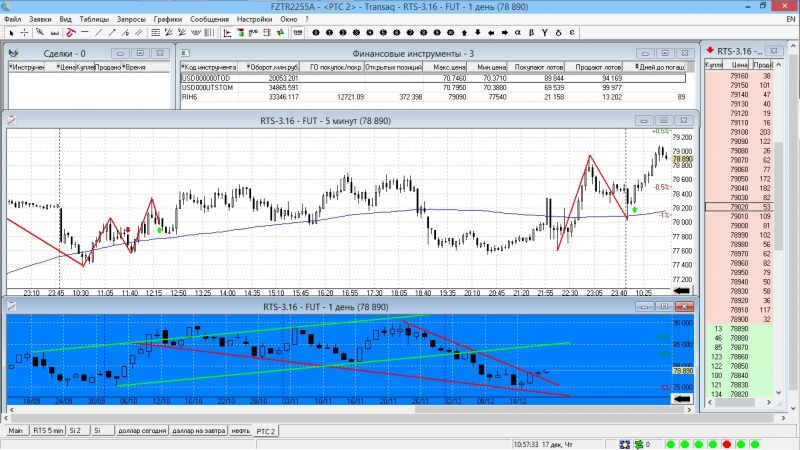This screenshot has height=450, width=800.
Task: Select the crosshair cursor tool
Action: [24, 33]
